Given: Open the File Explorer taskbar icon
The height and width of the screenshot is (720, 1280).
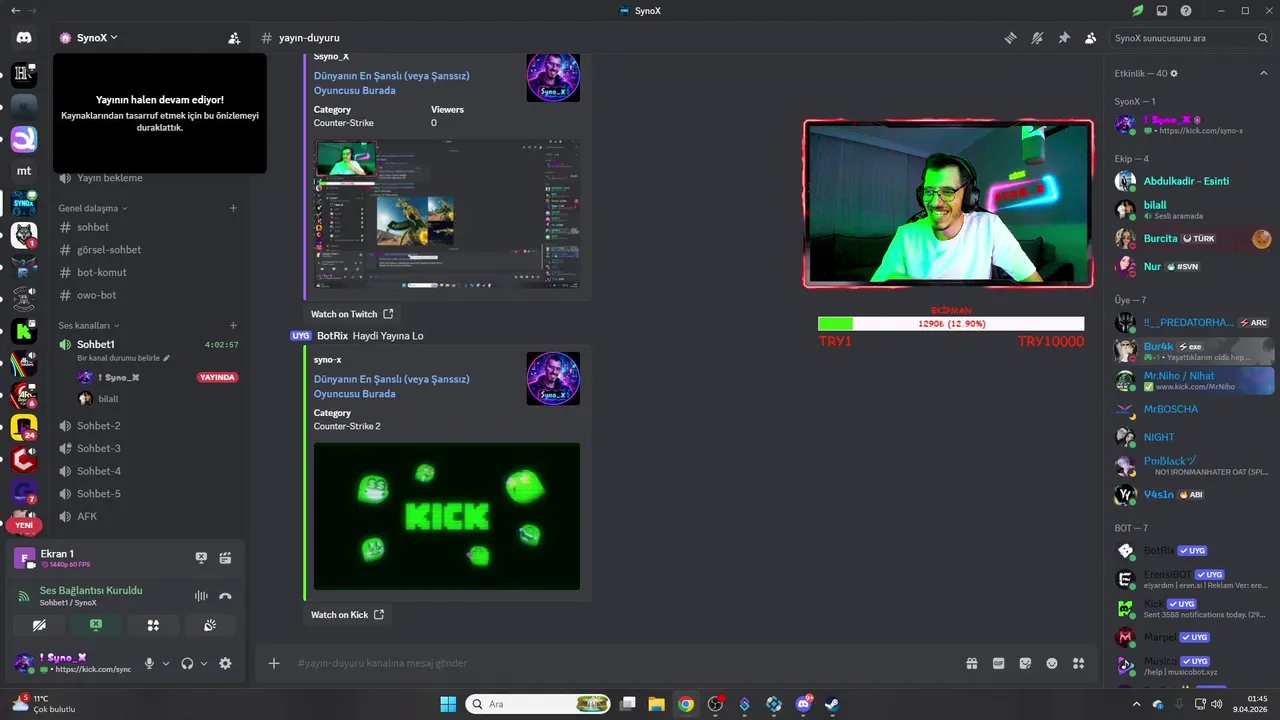Looking at the screenshot, I should [x=656, y=704].
